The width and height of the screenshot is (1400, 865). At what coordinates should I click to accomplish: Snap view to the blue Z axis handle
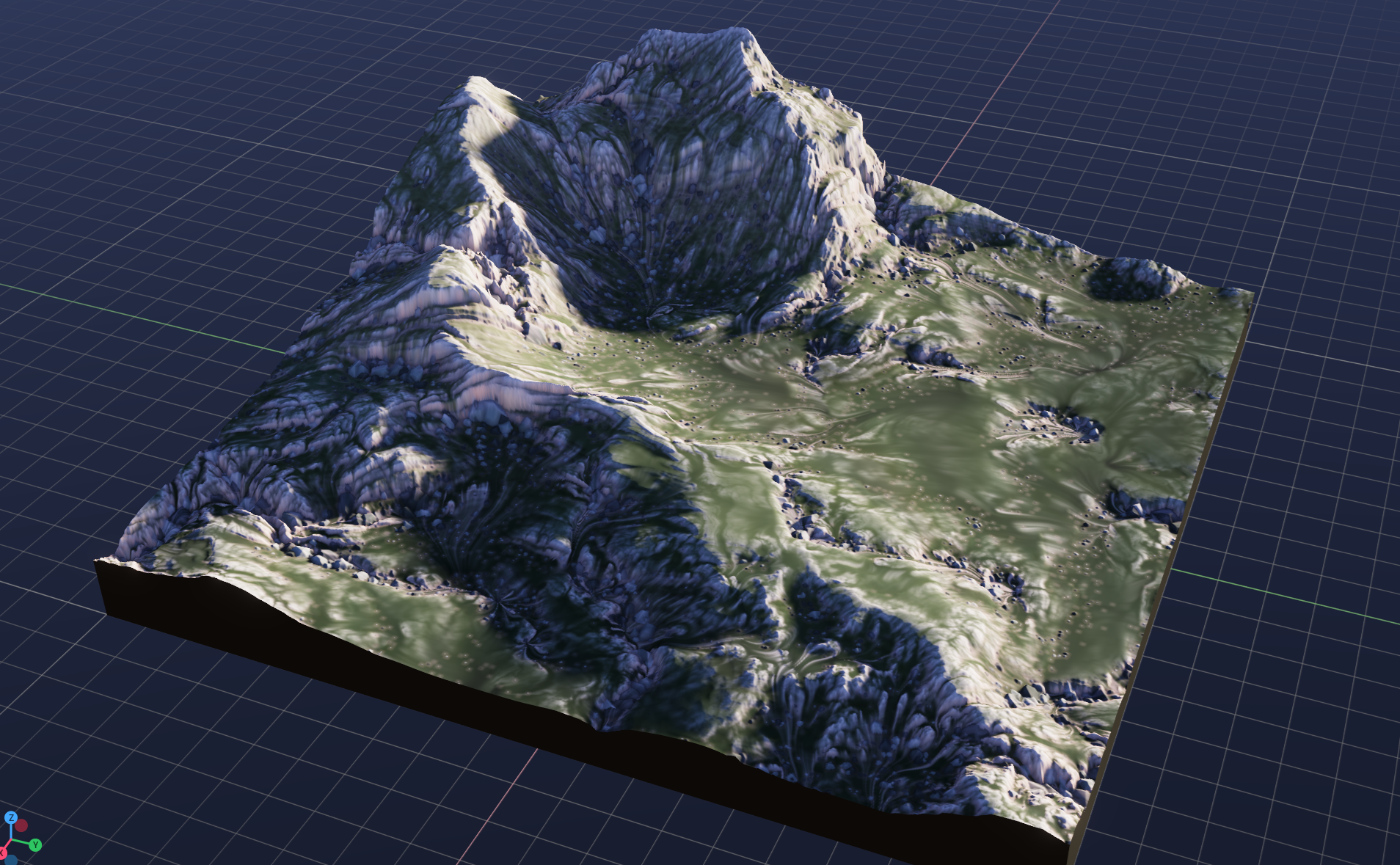pyautogui.click(x=11, y=817)
